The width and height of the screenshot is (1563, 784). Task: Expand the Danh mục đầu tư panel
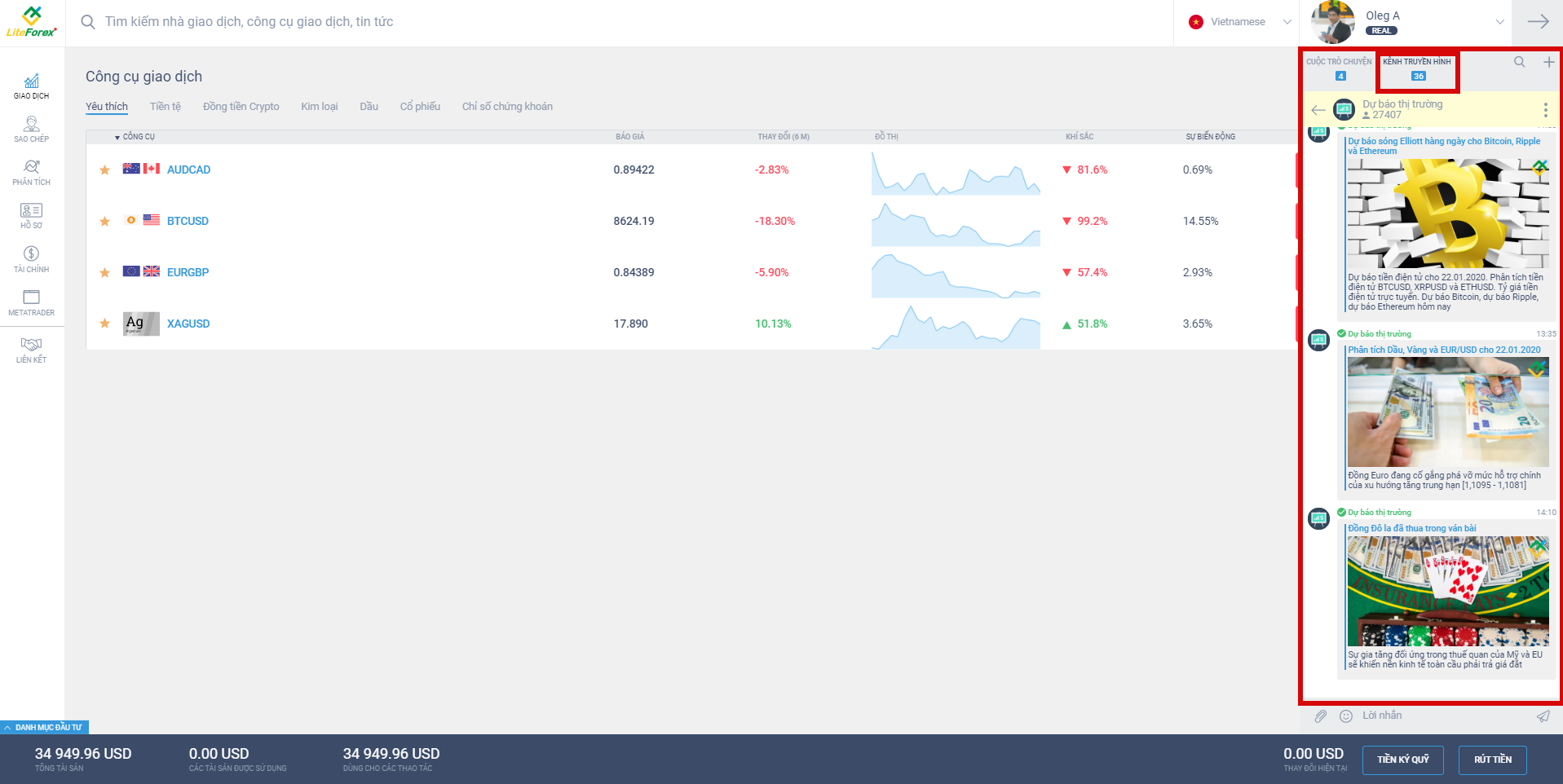click(45, 727)
